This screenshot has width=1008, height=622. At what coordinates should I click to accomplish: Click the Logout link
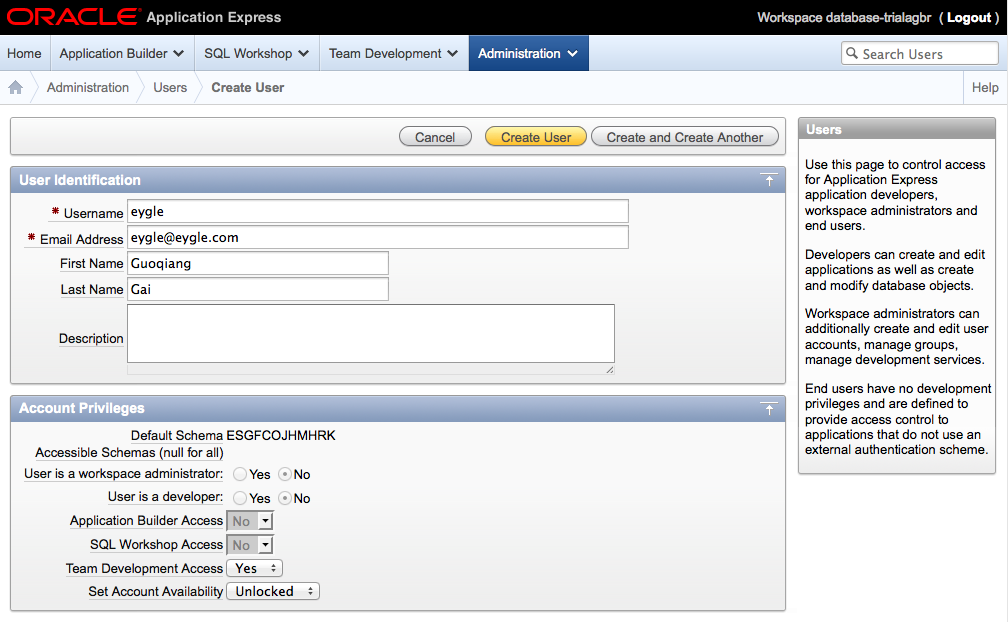(x=969, y=18)
